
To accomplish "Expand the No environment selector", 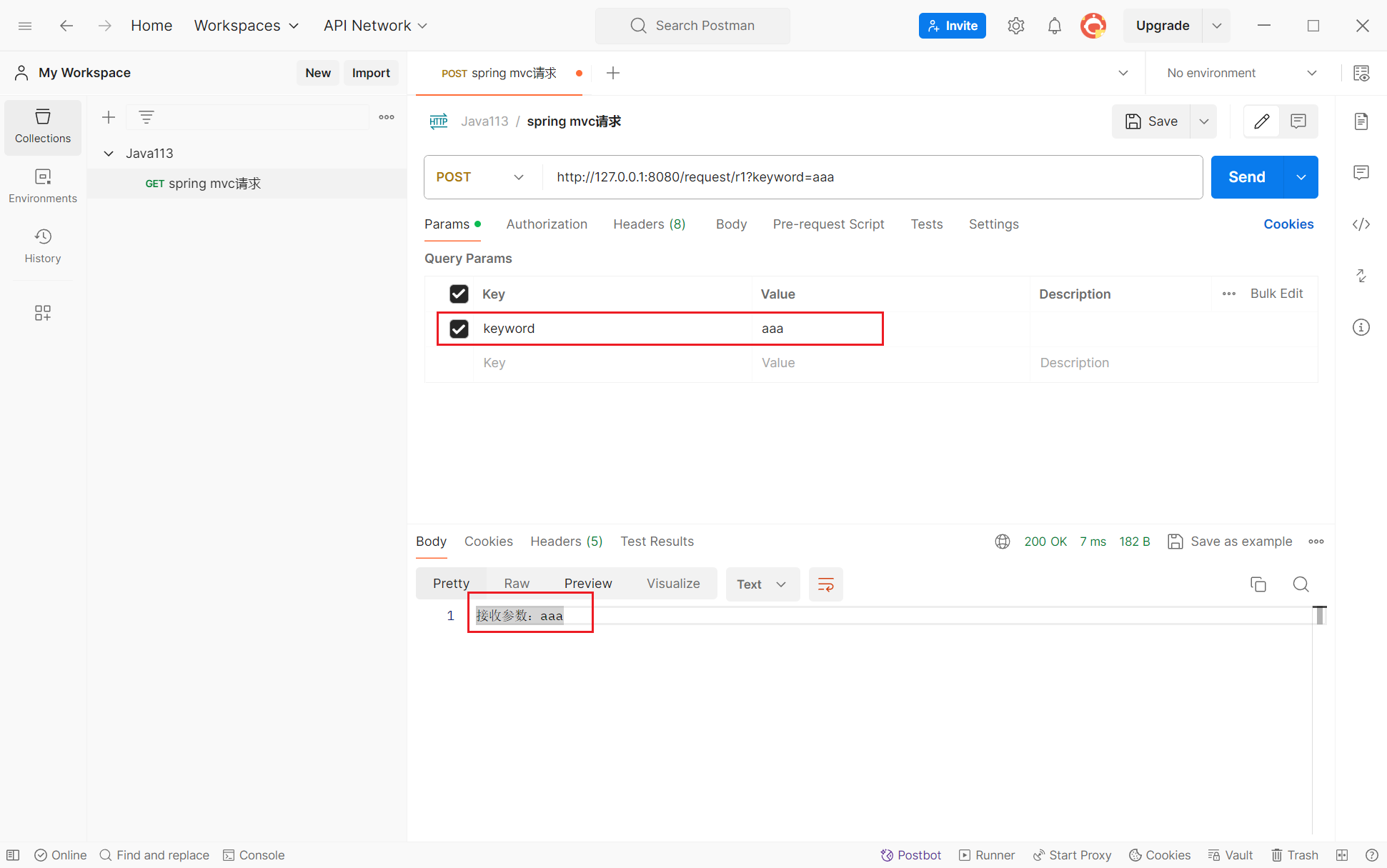I will pos(1241,73).
